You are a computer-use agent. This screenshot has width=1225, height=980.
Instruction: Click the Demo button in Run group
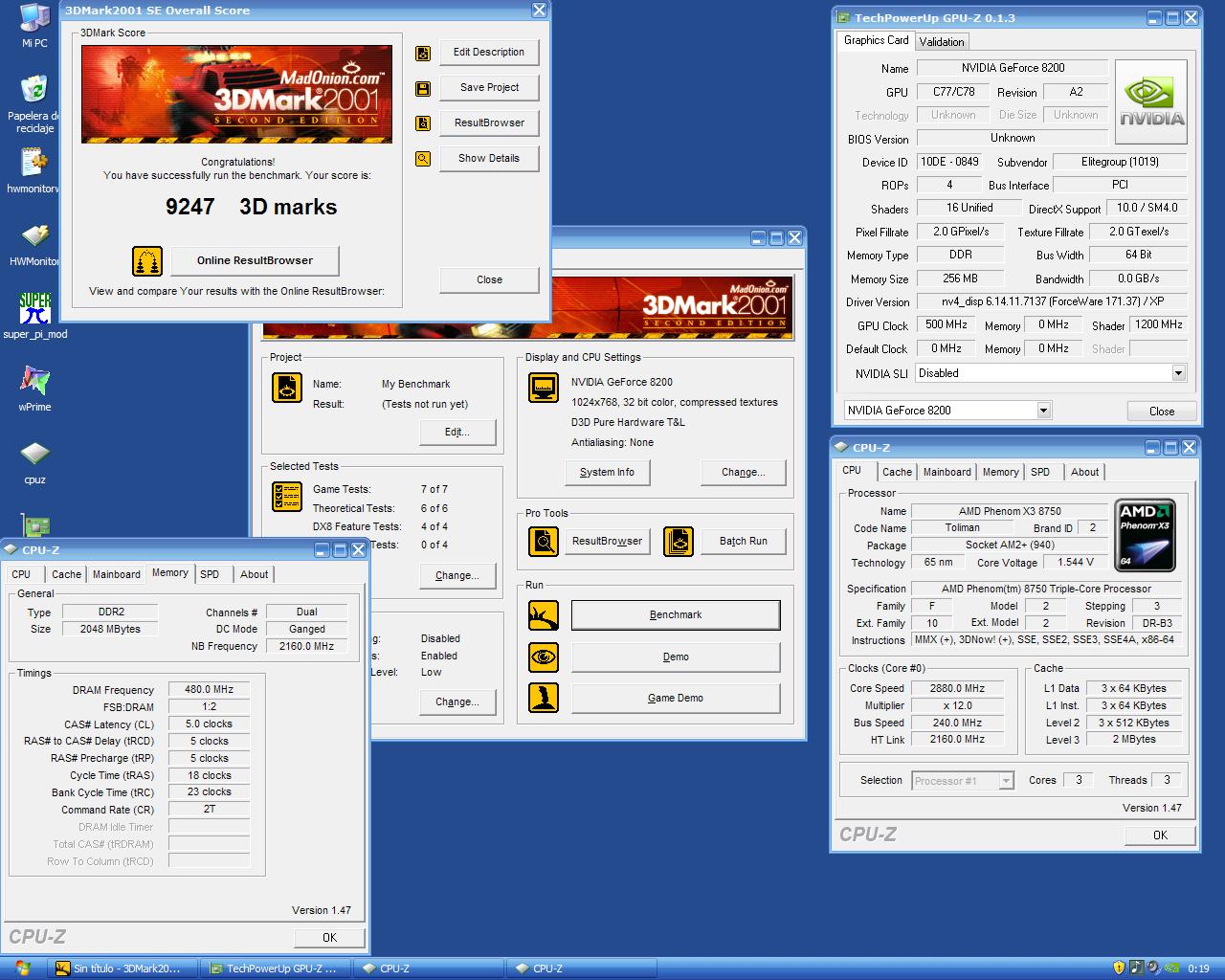pyautogui.click(x=676, y=657)
